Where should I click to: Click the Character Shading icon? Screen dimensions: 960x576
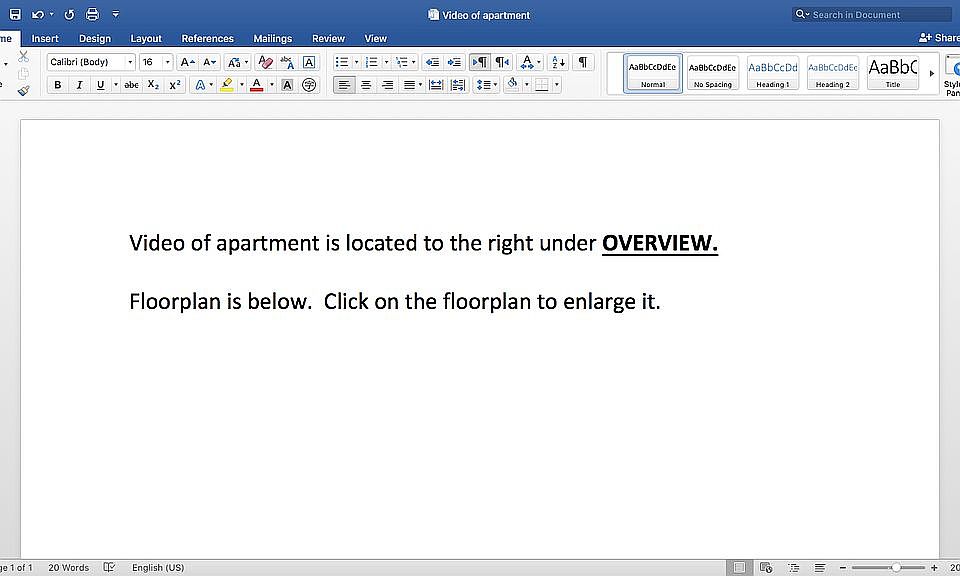click(287, 85)
